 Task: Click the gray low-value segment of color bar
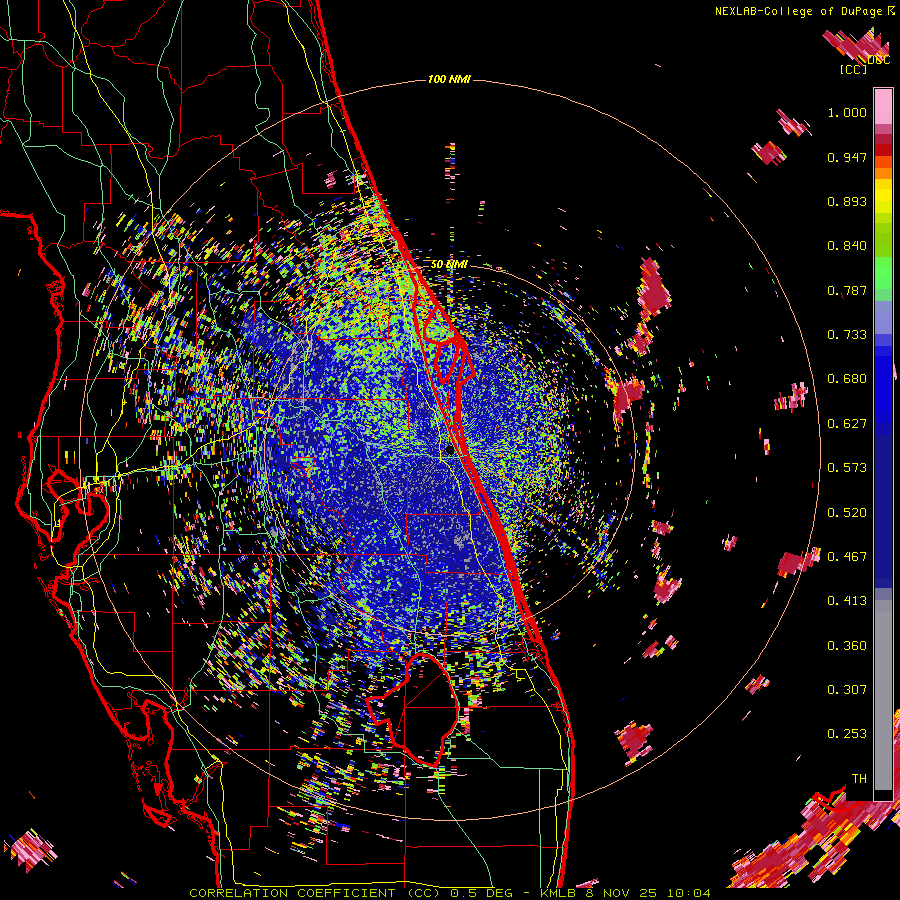click(x=883, y=695)
